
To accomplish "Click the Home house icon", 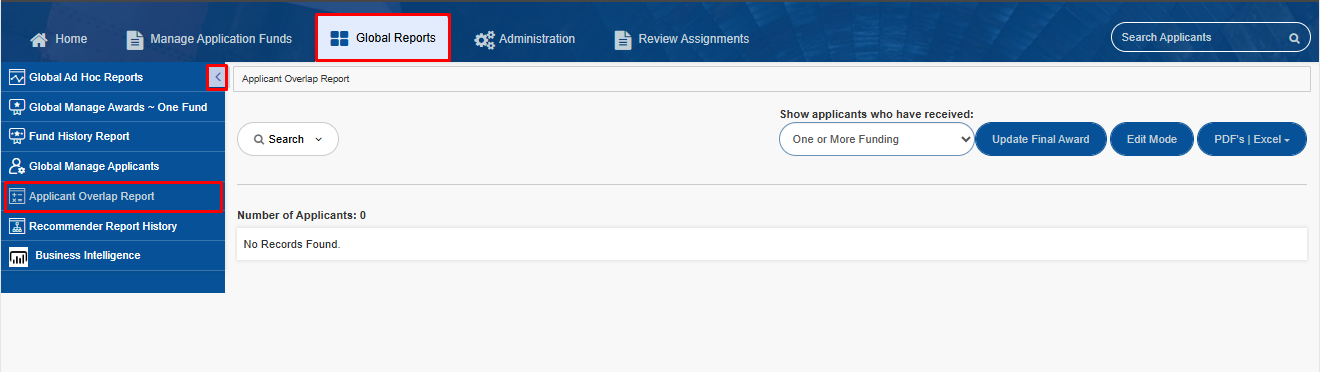I will pyautogui.click(x=39, y=39).
